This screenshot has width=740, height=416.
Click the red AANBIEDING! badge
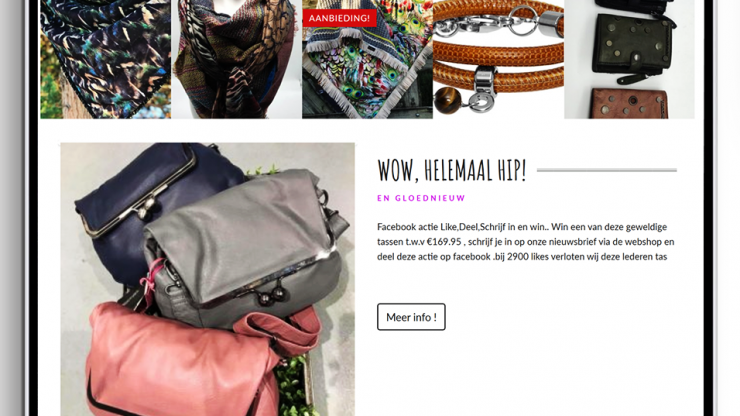coord(339,18)
